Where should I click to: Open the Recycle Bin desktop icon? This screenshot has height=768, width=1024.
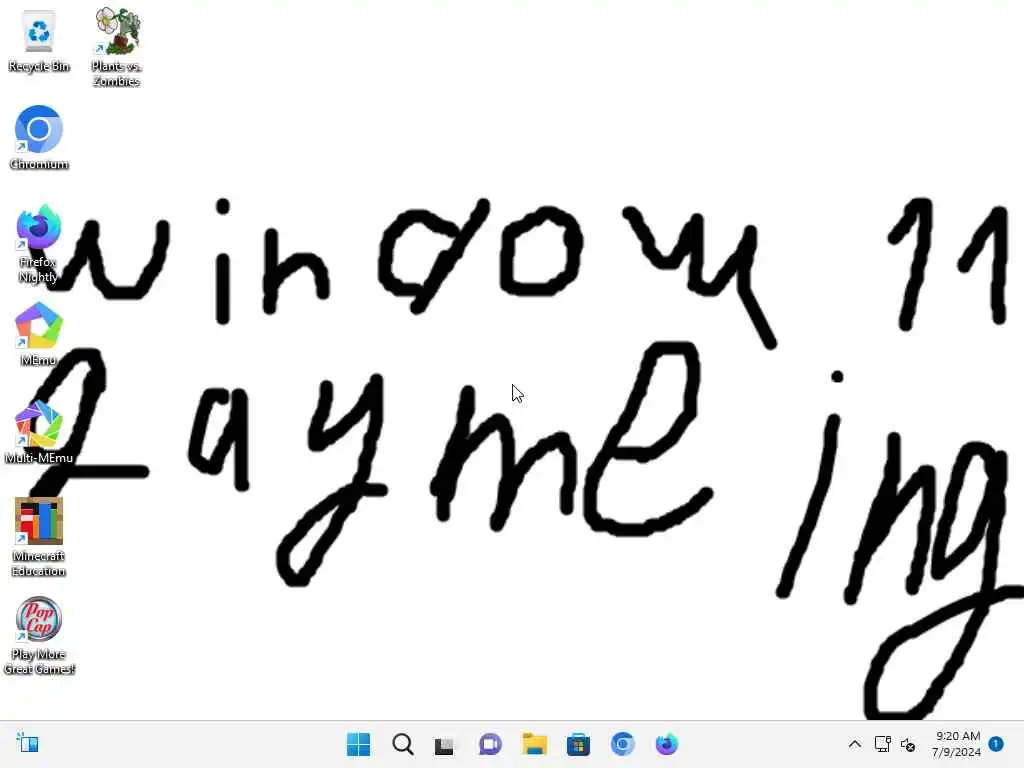(39, 40)
